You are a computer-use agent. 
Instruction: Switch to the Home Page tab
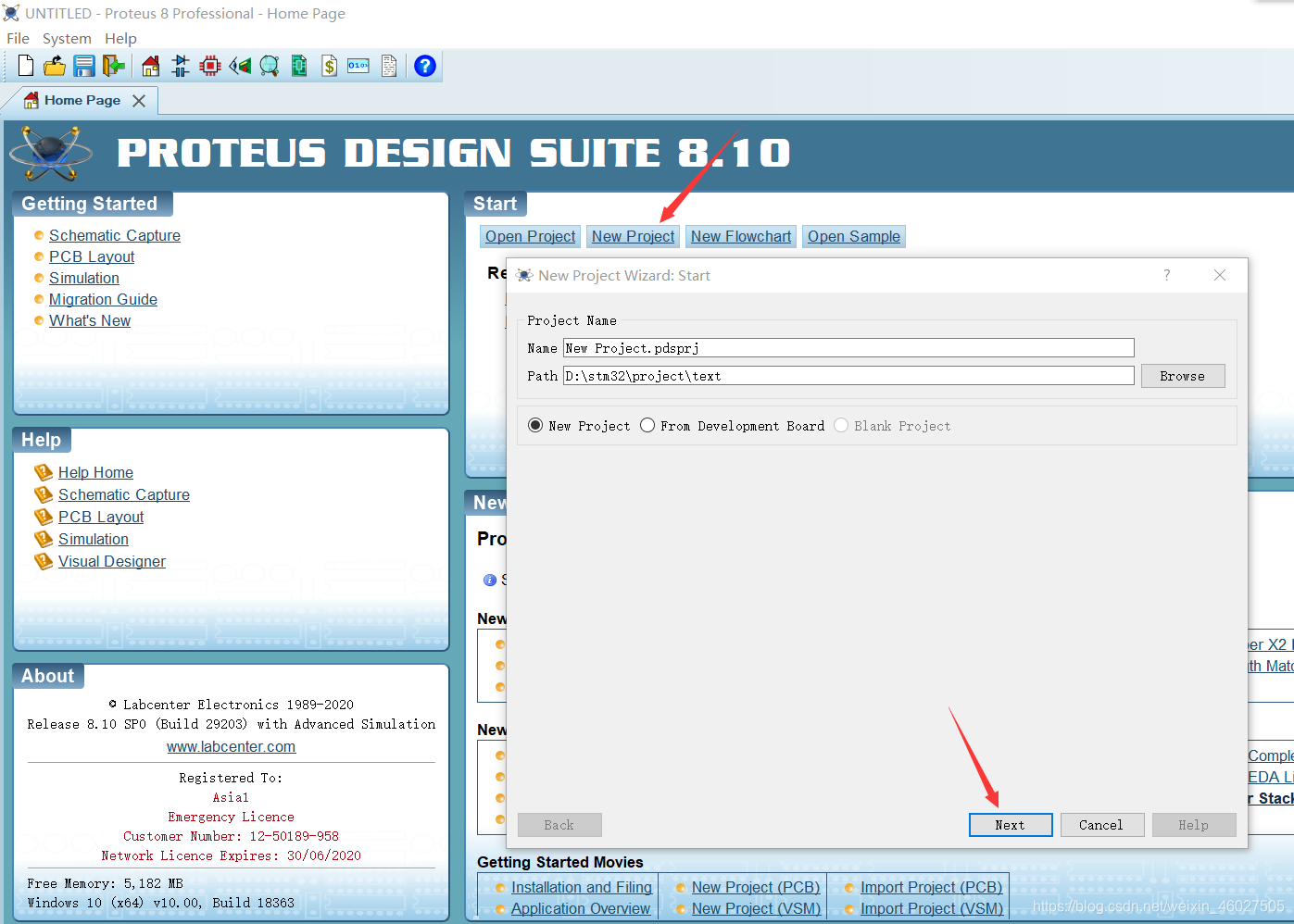click(x=82, y=100)
